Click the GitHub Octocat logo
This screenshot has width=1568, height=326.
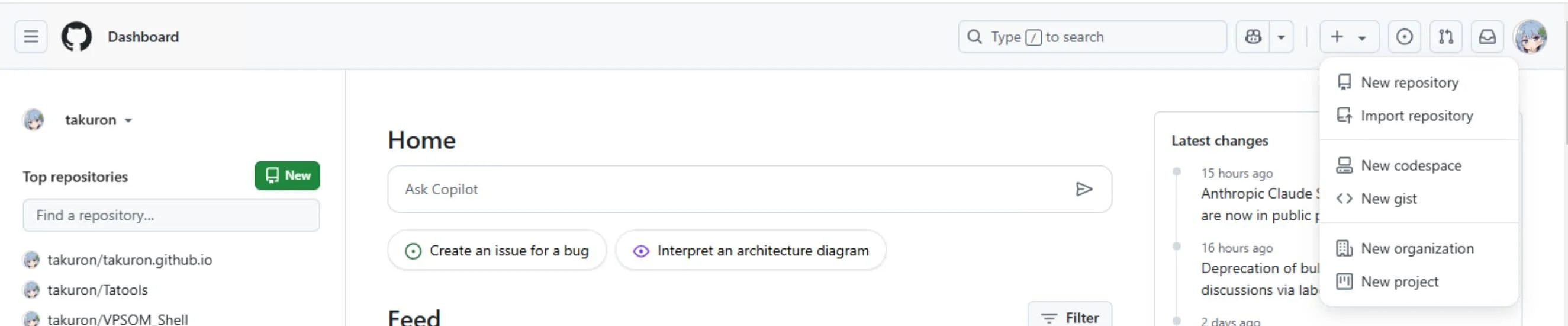[76, 37]
